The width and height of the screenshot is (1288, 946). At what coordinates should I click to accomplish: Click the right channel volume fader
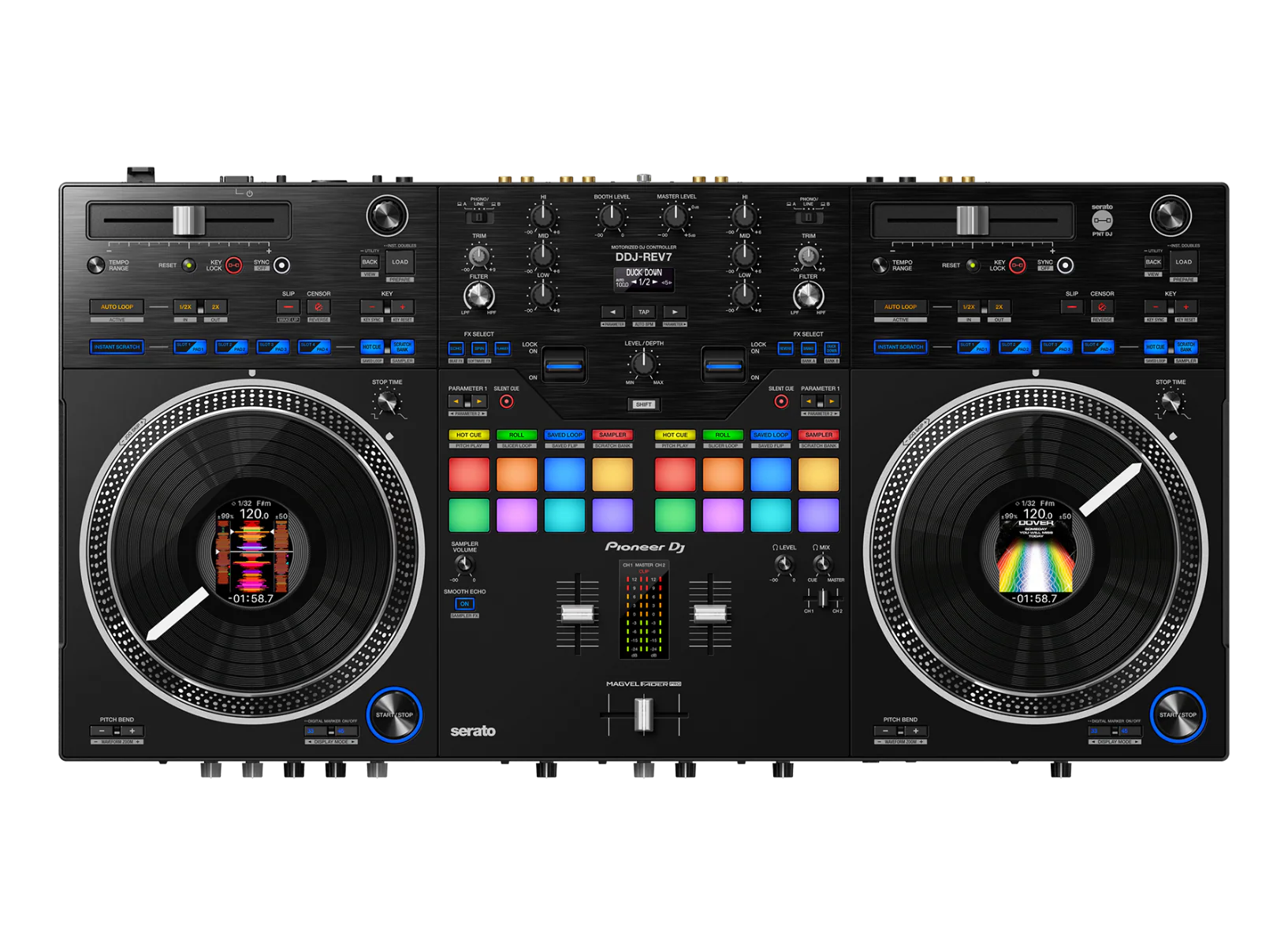point(709,614)
